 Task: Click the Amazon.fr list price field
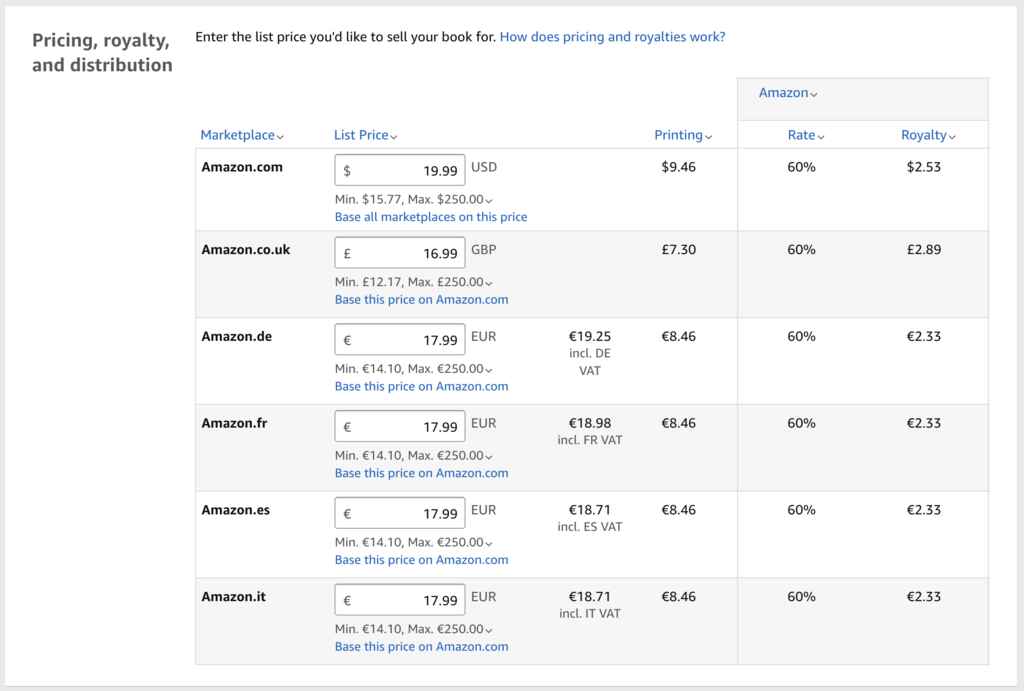pyautogui.click(x=400, y=426)
